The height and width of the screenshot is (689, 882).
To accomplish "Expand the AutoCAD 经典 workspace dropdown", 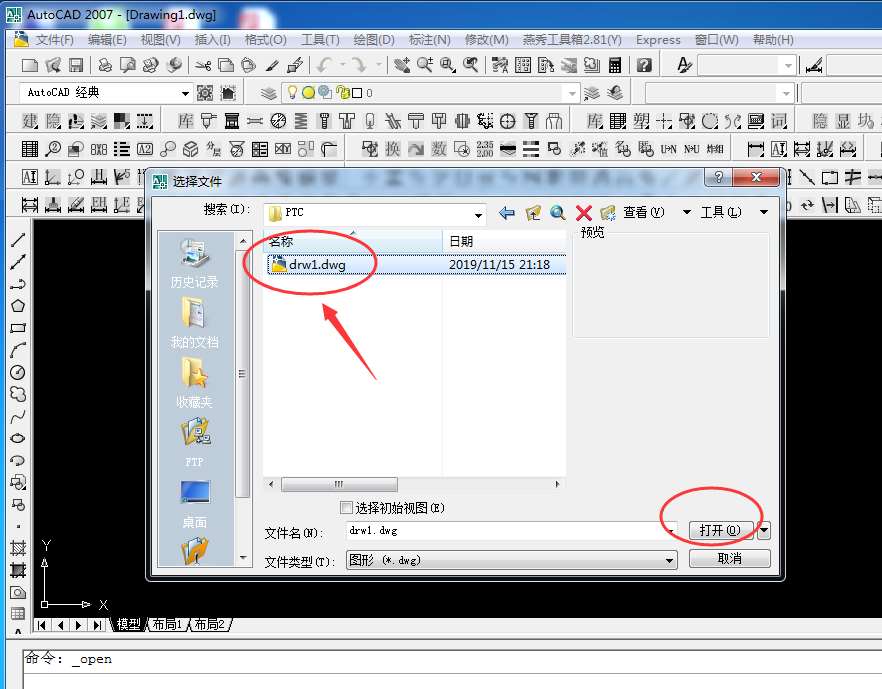I will [x=185, y=93].
